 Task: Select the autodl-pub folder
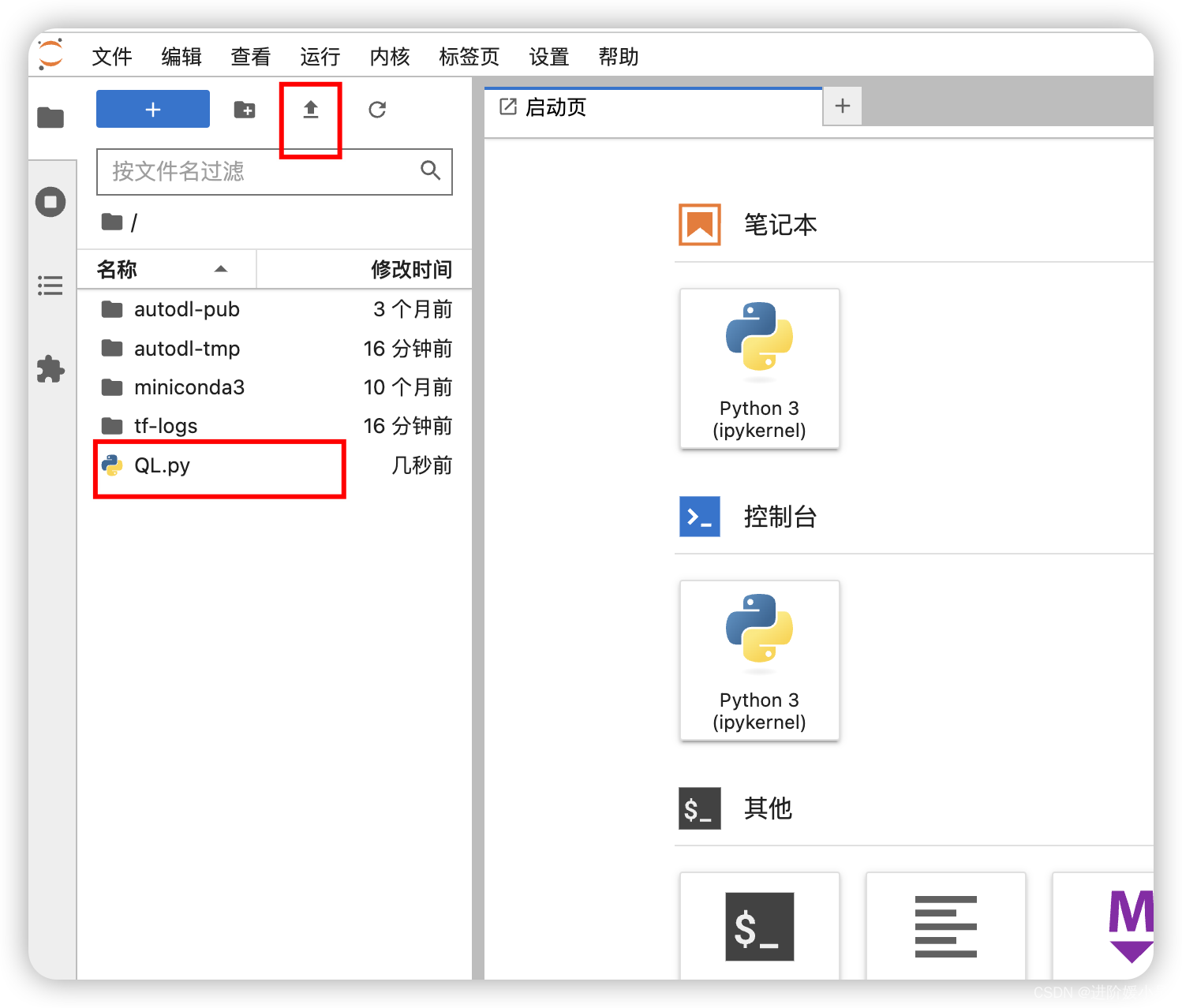click(275, 309)
